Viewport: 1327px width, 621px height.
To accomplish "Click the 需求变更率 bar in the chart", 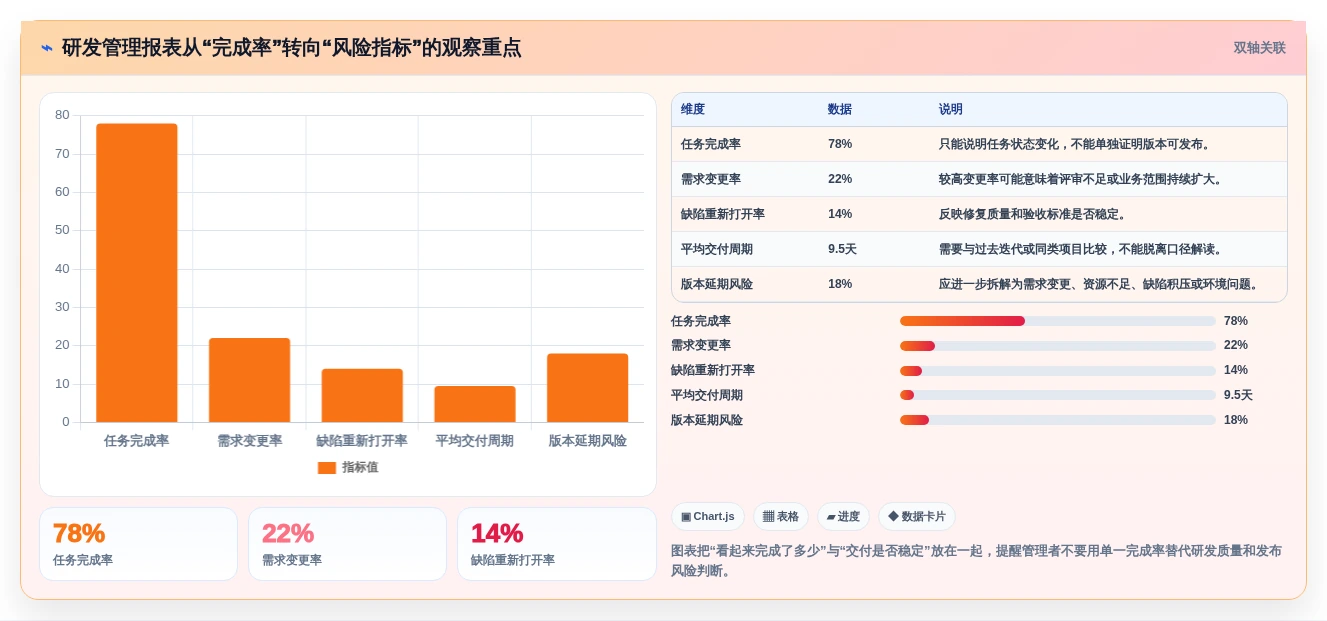I will [x=250, y=380].
